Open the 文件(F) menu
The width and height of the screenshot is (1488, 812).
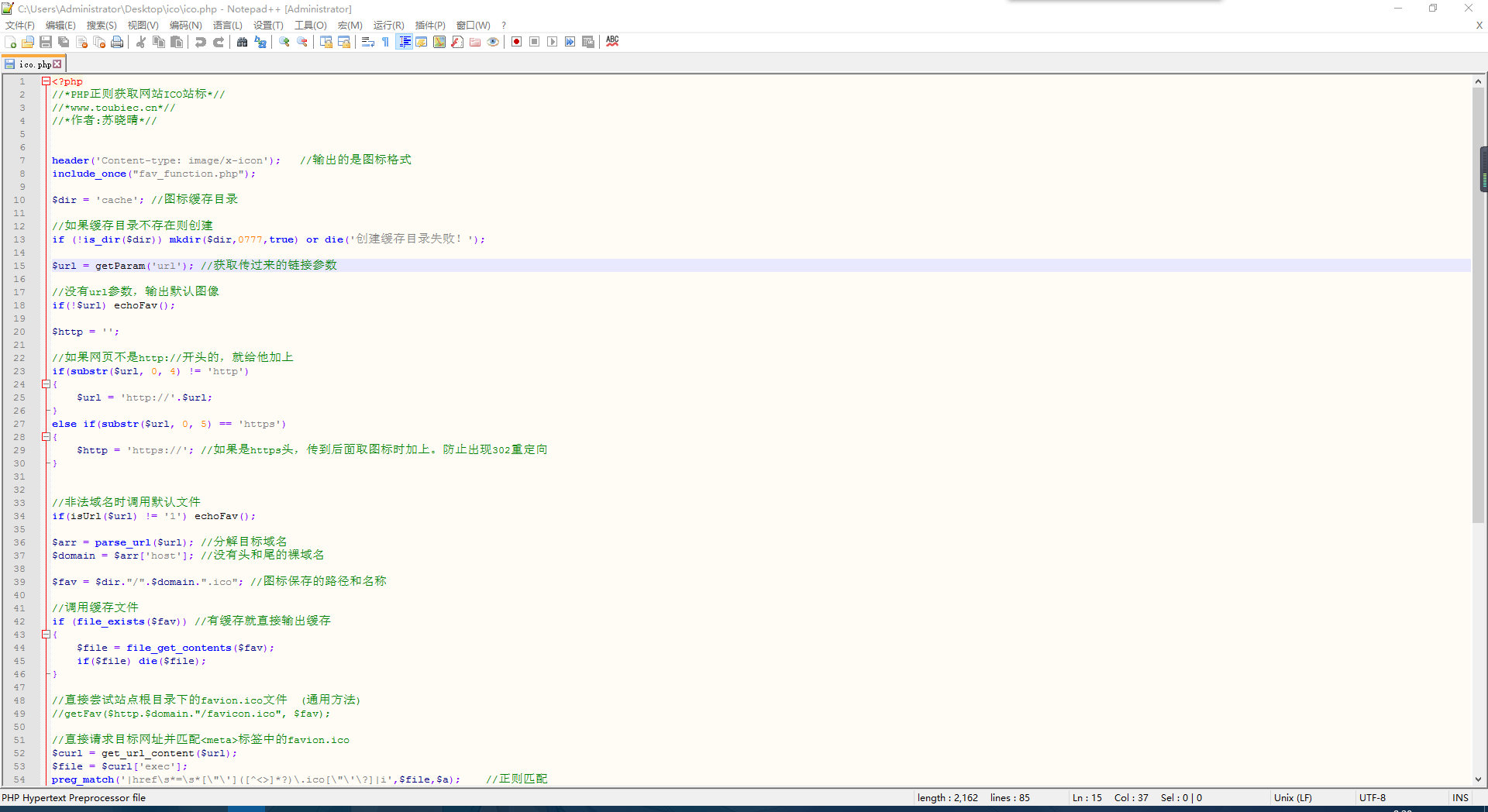click(x=20, y=26)
